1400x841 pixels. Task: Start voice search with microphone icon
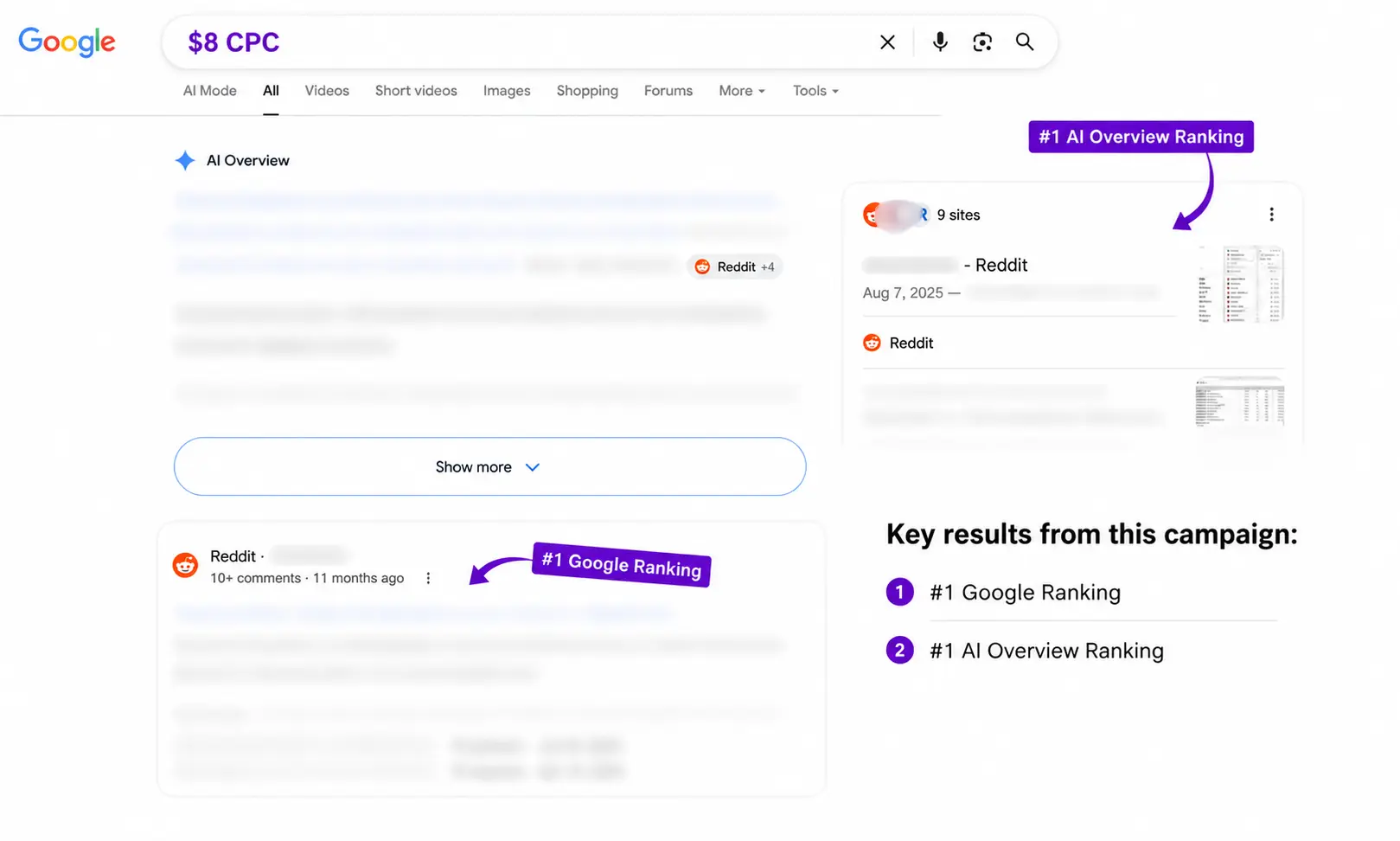tap(940, 42)
